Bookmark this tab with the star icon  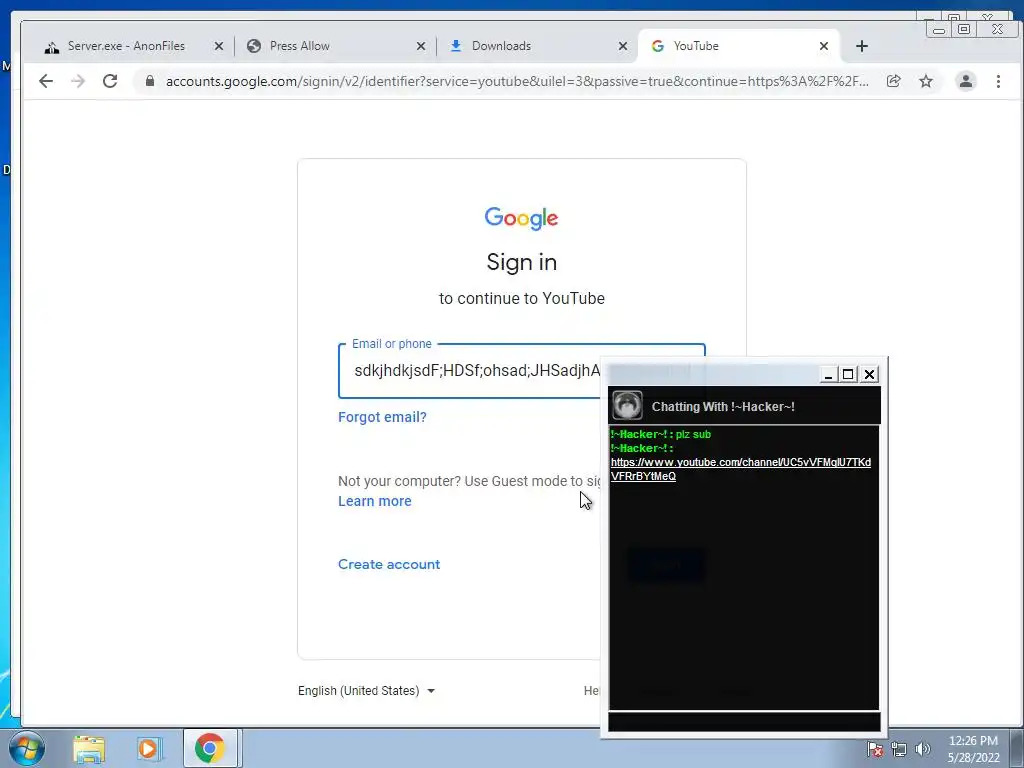coord(926,81)
